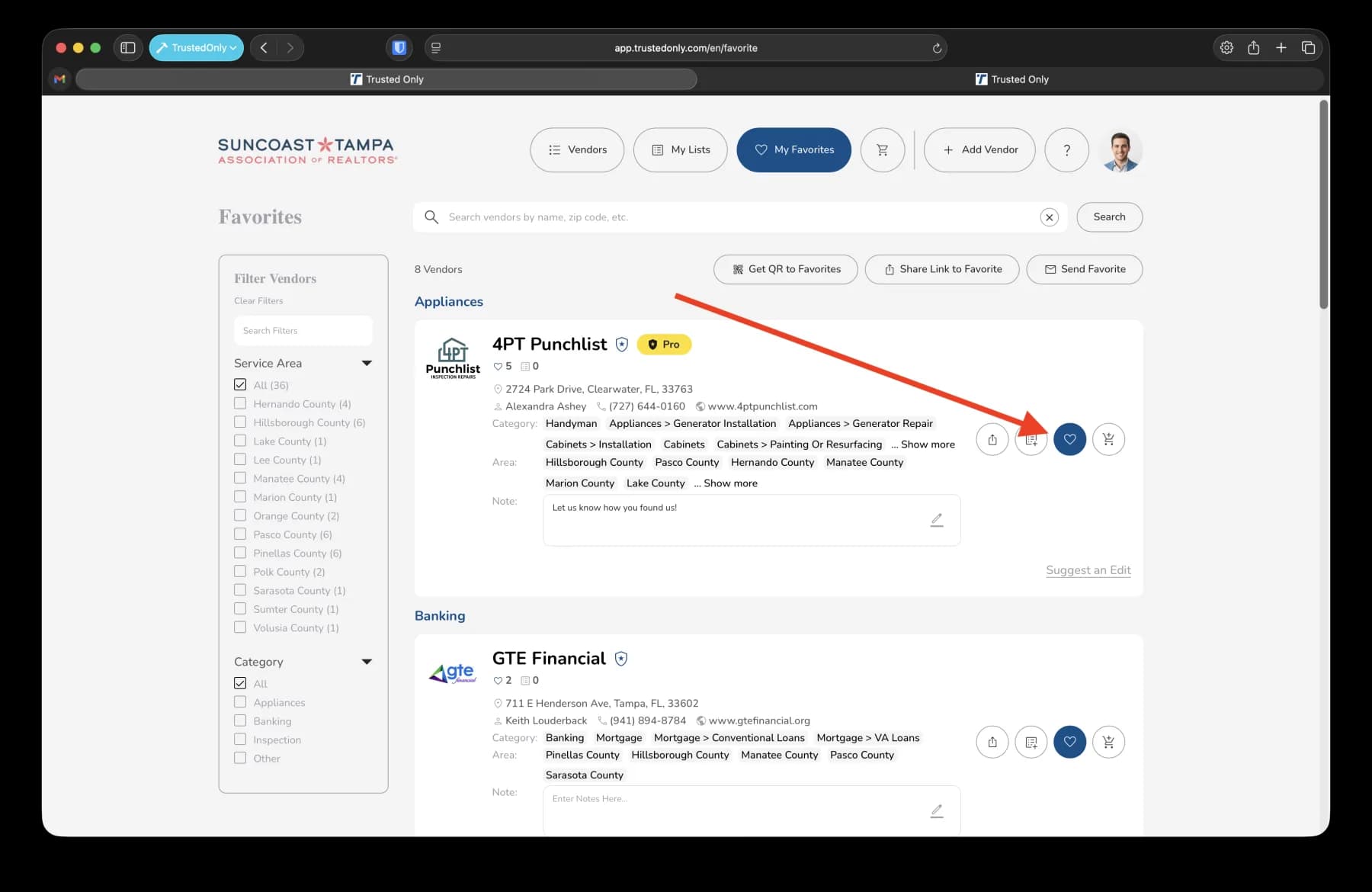Add GTE Financial to a list
Screen dimensions: 1372x892
1031,742
